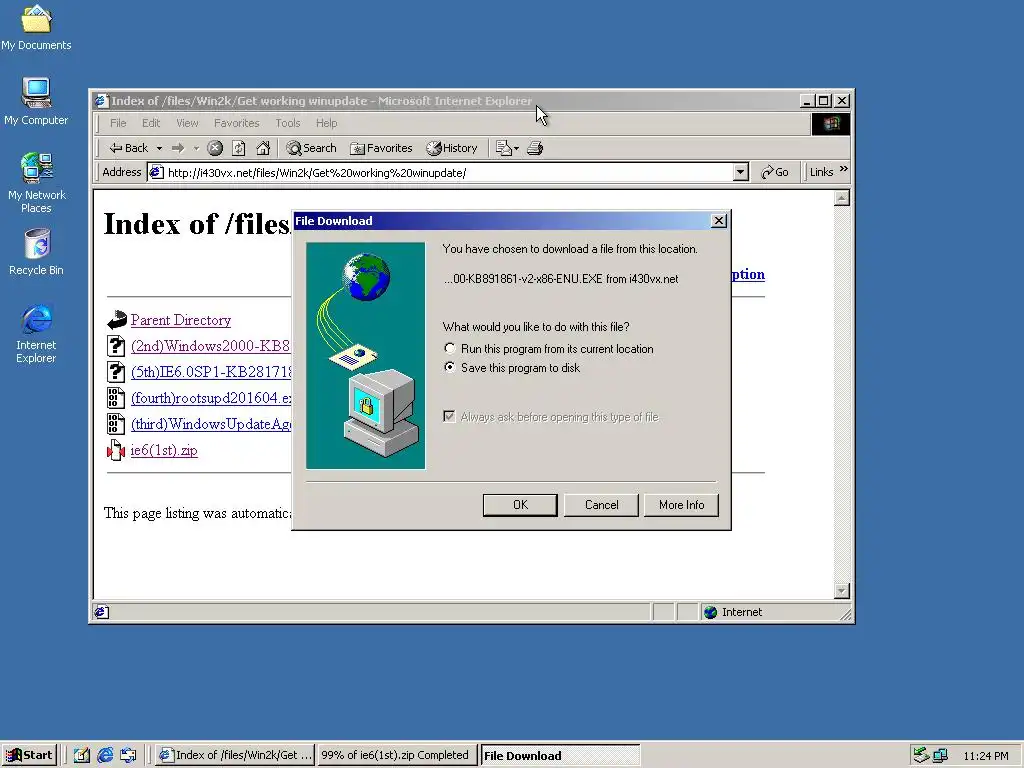Launch Outlook Express quick launch icon
1024x768 pixels.
128,755
